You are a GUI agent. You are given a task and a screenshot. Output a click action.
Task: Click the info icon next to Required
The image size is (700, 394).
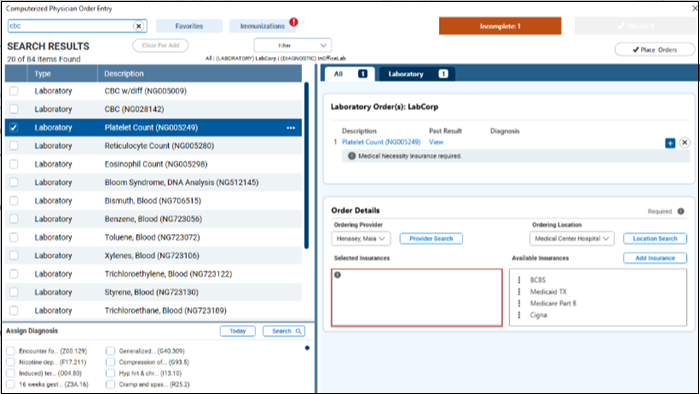(680, 211)
